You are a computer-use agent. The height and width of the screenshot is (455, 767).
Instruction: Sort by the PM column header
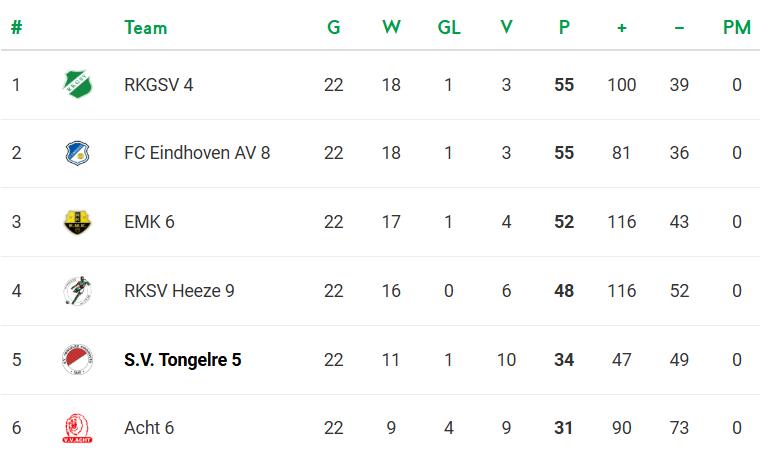tap(736, 28)
